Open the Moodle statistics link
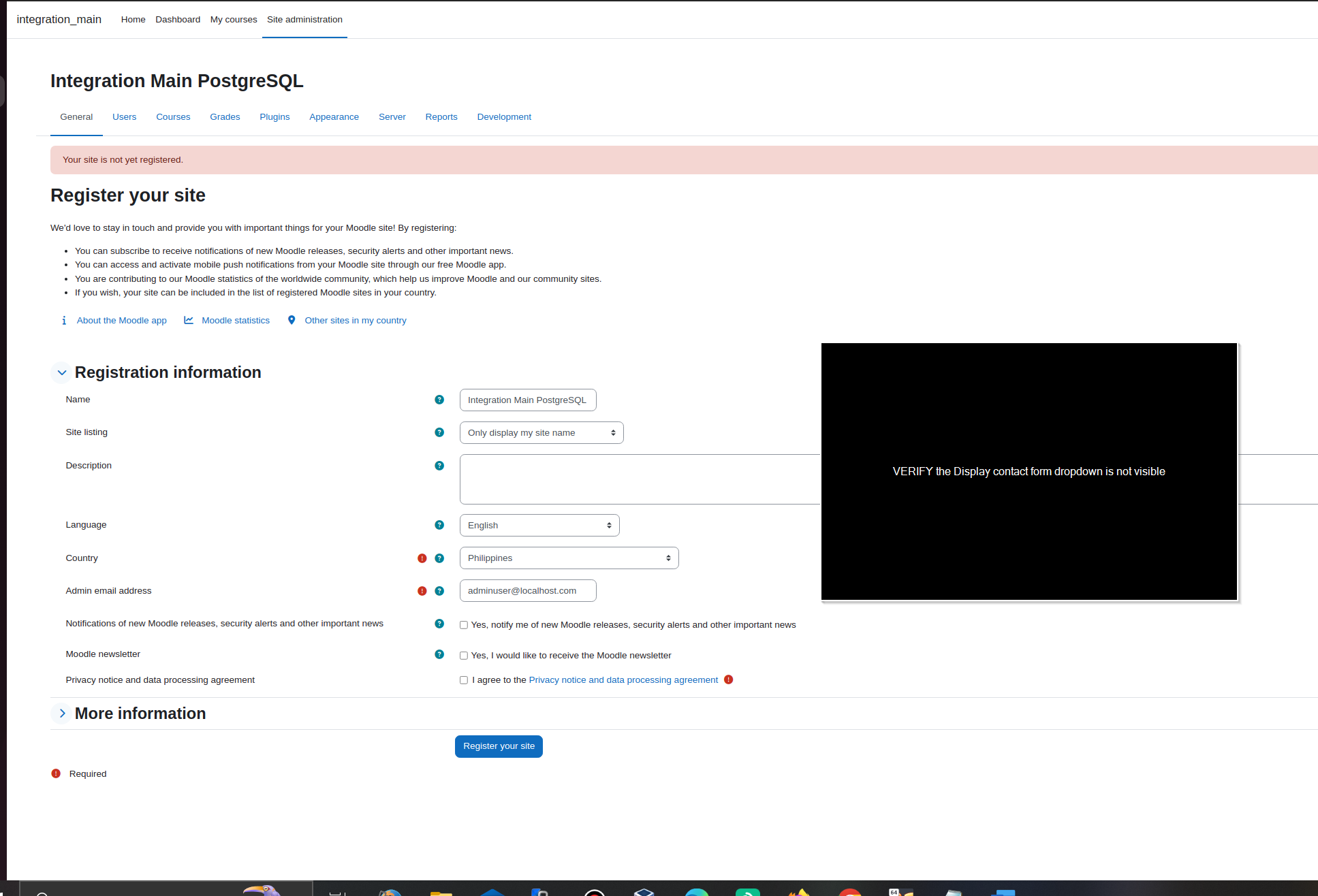Viewport: 1318px width, 896px height. point(236,321)
